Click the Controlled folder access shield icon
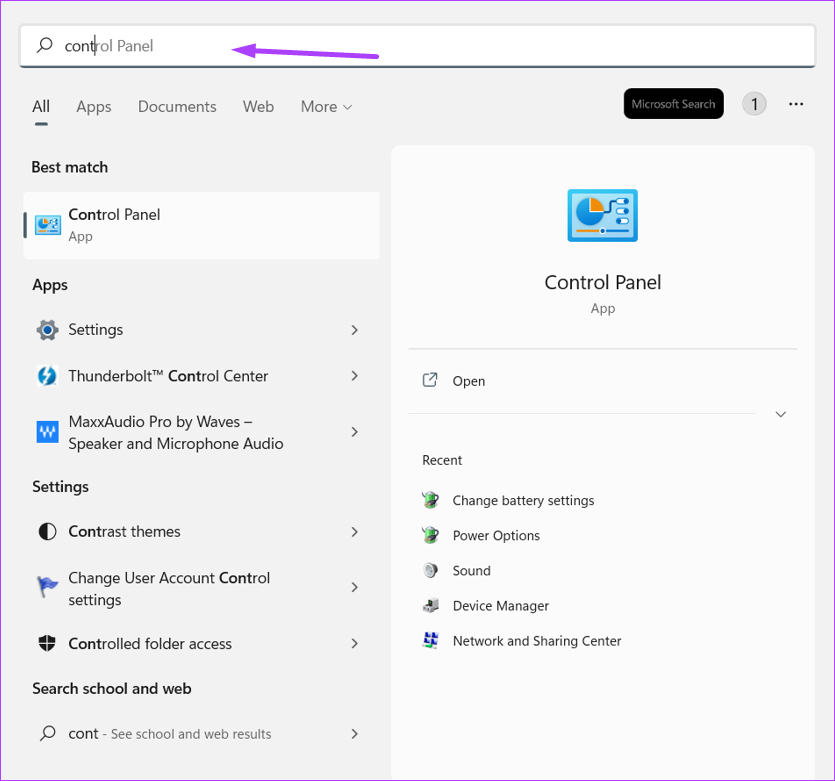Image resolution: width=835 pixels, height=781 pixels. (x=47, y=644)
